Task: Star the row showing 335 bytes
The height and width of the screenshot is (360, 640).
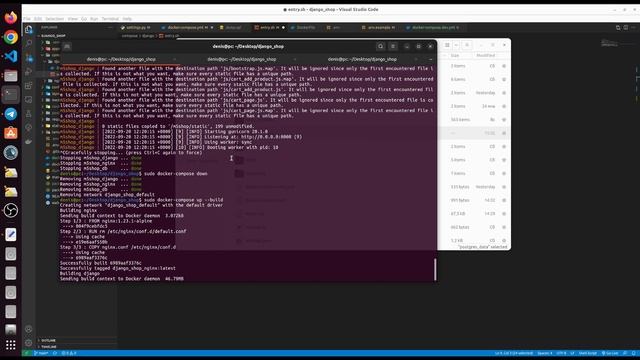Action: tap(504, 187)
